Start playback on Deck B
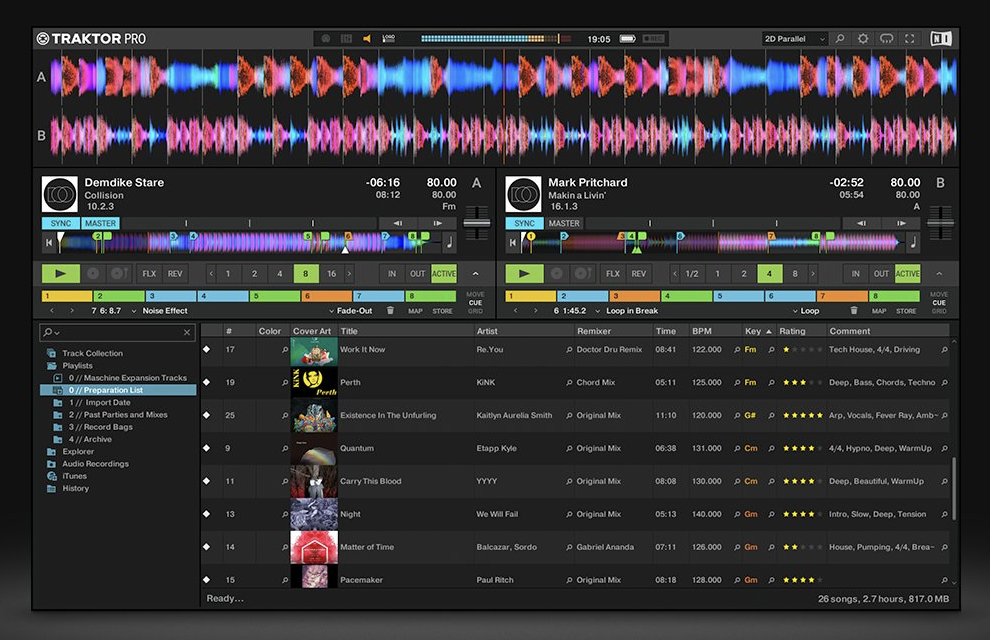Image resolution: width=990 pixels, height=640 pixels. [524, 273]
